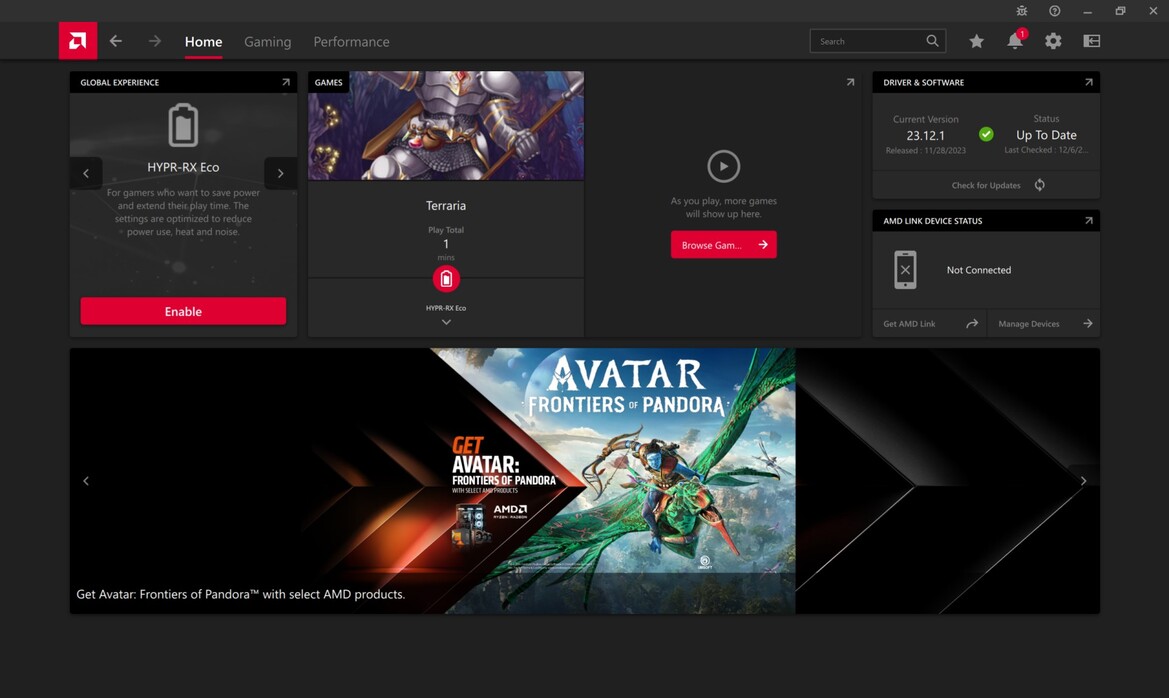Show next promotional banner
This screenshot has width=1169, height=698.
(1083, 481)
